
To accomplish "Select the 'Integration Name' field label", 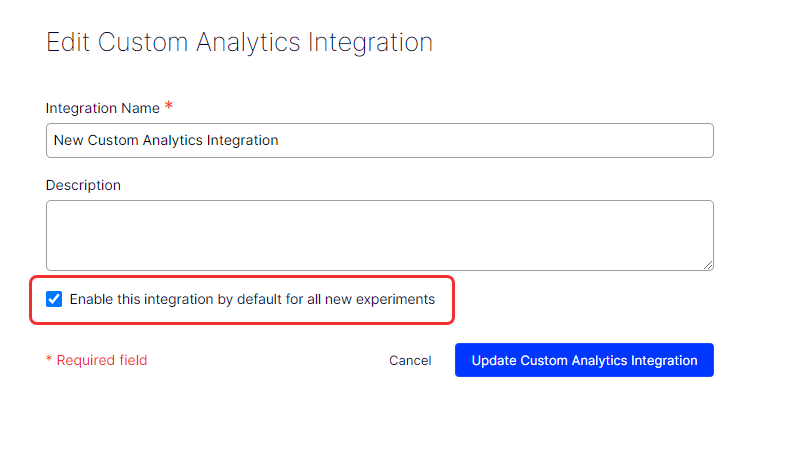I will [103, 108].
